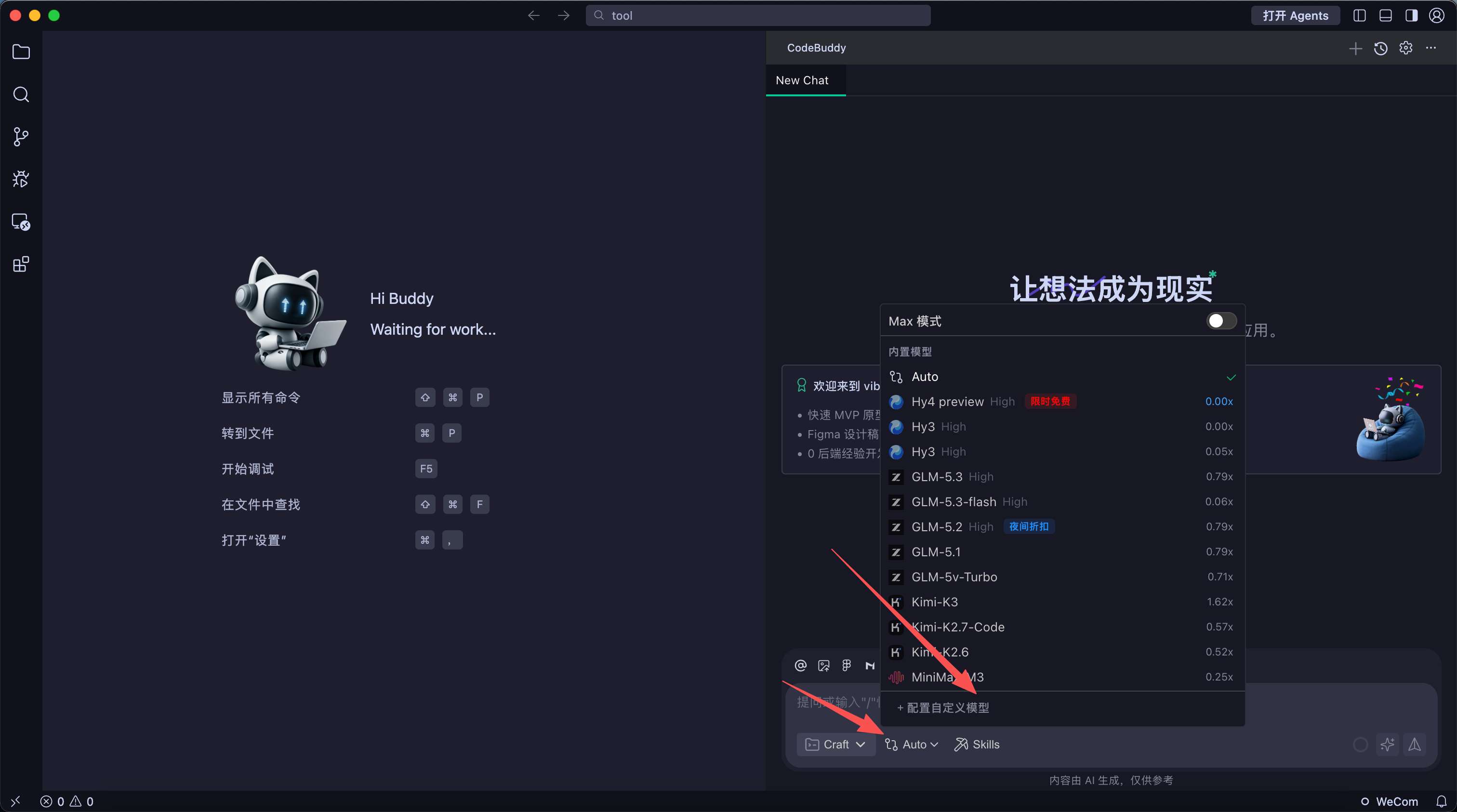
Task: Click the circle indicator left of the sparkle icon
Action: (1360, 744)
